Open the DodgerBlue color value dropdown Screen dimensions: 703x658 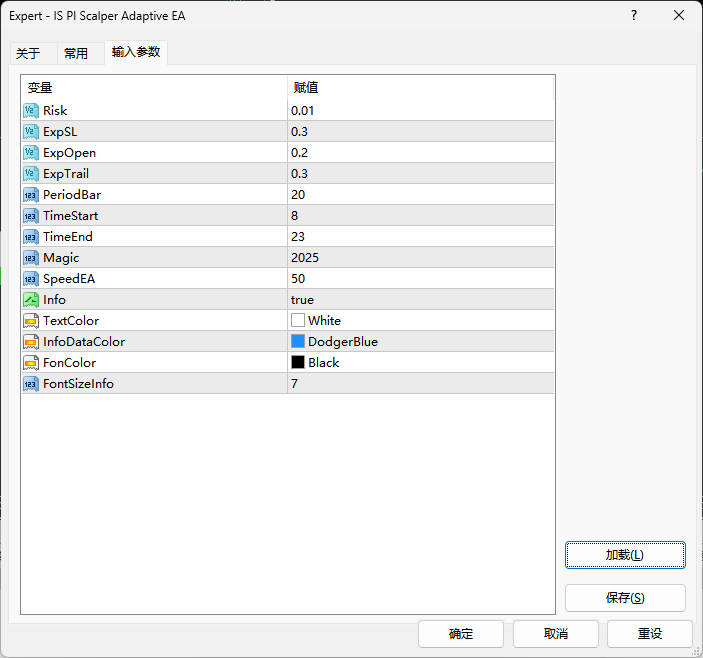420,341
